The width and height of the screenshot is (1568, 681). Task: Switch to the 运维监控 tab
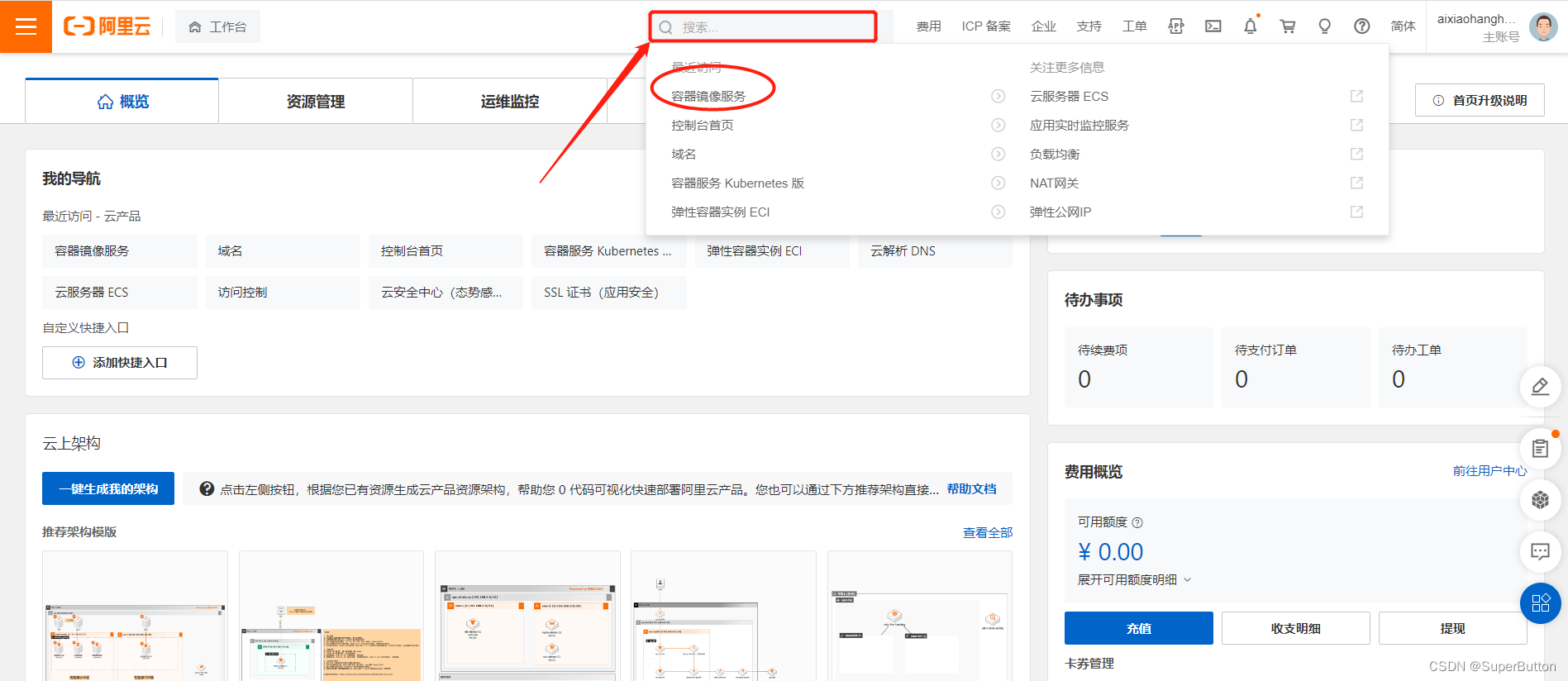(x=510, y=102)
